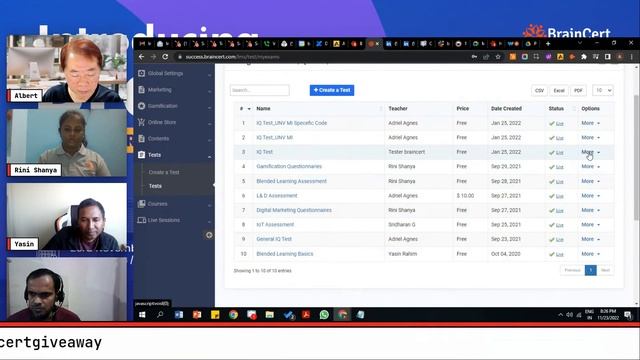Open Microsoft Word from the taskbar
The height and width of the screenshot is (360, 640).
pyautogui.click(x=179, y=315)
